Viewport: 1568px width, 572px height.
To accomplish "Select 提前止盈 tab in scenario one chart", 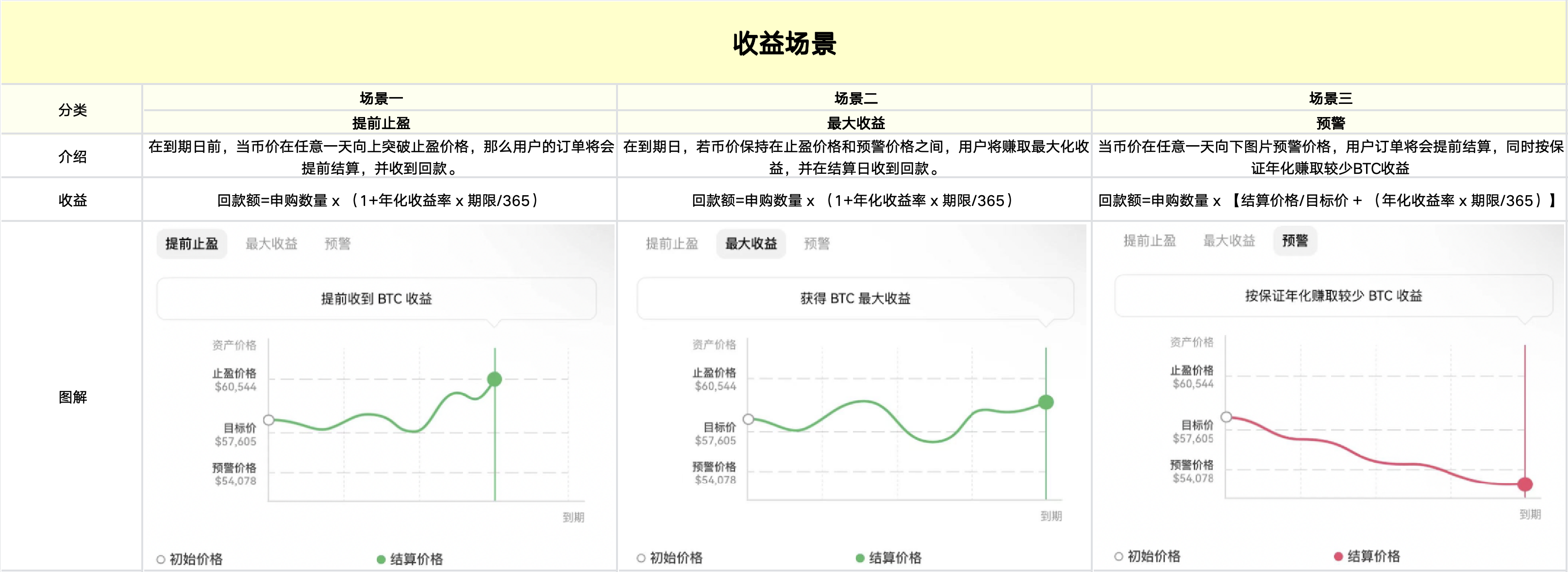I will 191,244.
